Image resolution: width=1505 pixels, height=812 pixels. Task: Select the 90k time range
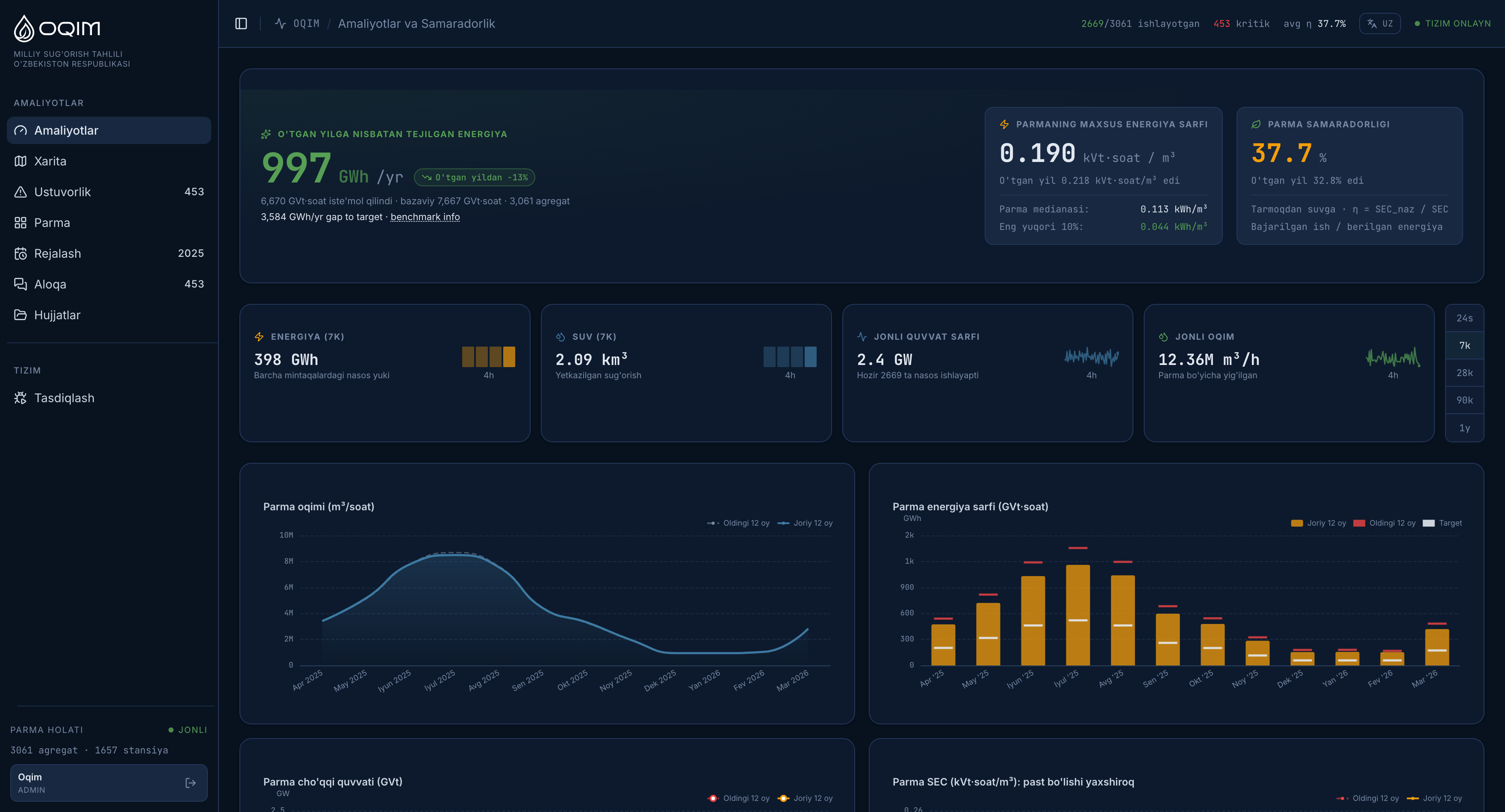point(1464,400)
